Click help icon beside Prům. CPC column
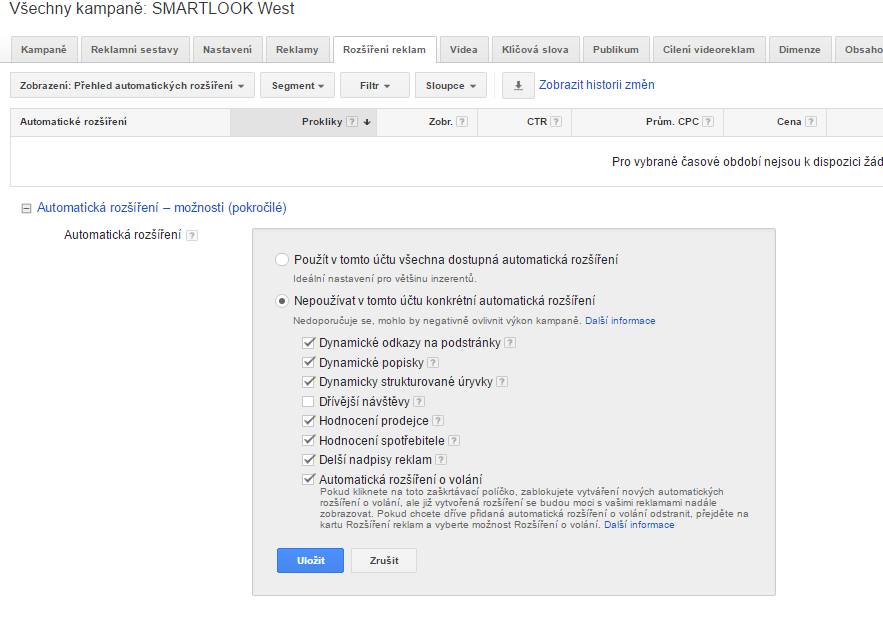The width and height of the screenshot is (883, 634). coord(708,122)
